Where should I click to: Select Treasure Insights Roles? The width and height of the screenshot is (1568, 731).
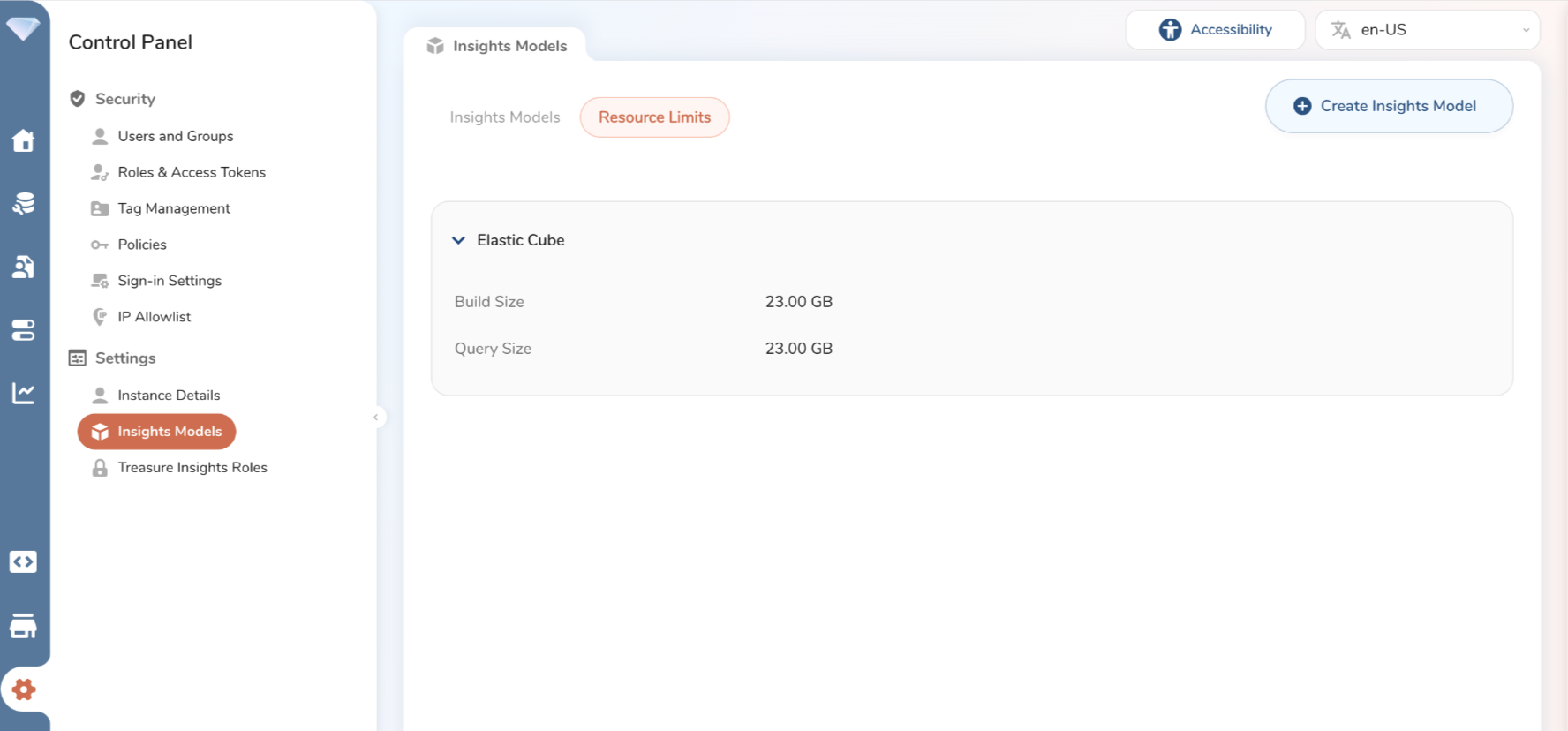coord(192,468)
